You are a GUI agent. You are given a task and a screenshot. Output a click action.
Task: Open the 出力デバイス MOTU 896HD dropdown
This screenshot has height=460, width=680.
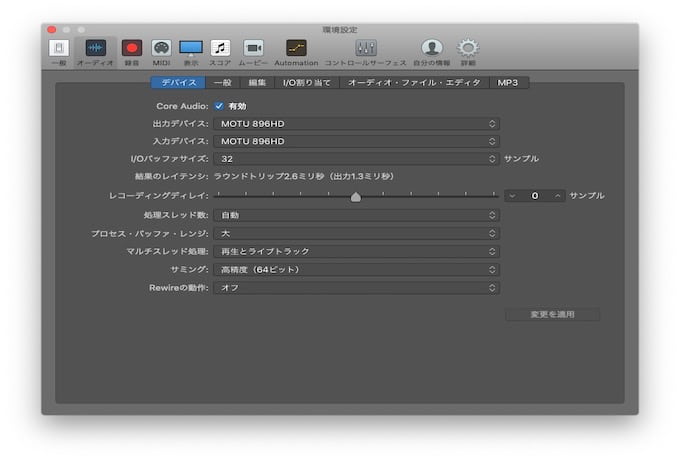point(356,124)
